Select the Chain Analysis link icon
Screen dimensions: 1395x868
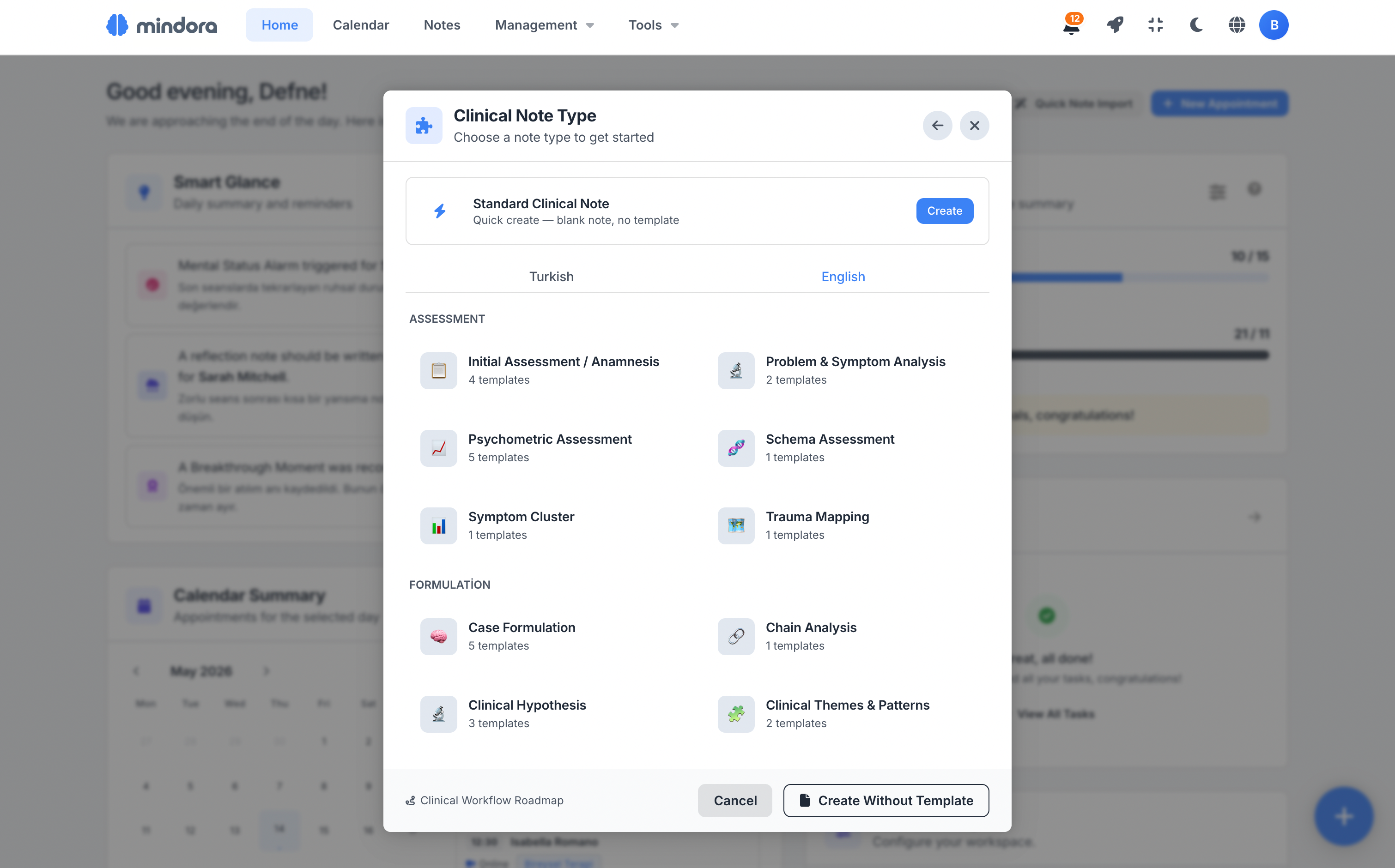(x=736, y=636)
